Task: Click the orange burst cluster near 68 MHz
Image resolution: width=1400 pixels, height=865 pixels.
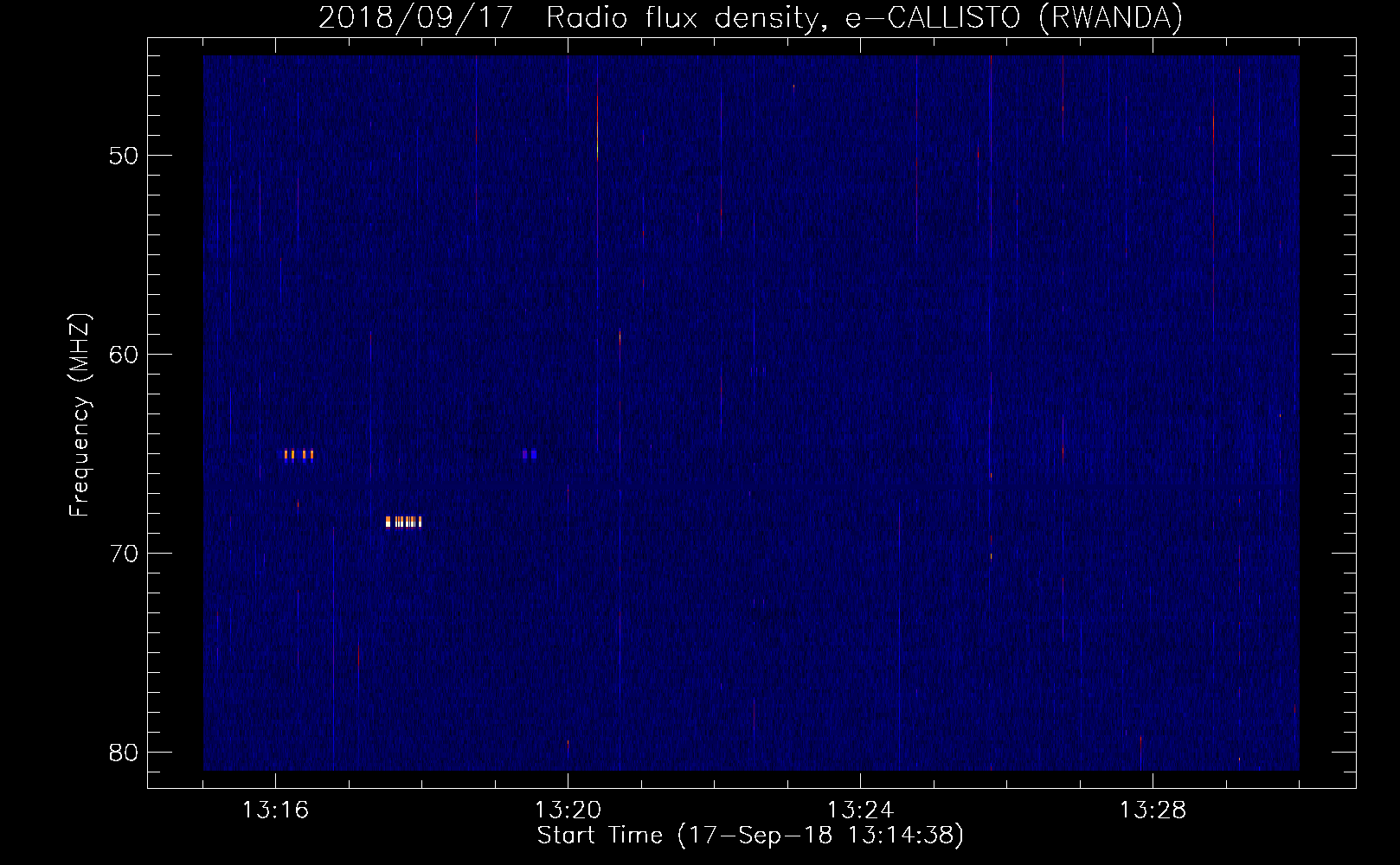Action: (403, 522)
